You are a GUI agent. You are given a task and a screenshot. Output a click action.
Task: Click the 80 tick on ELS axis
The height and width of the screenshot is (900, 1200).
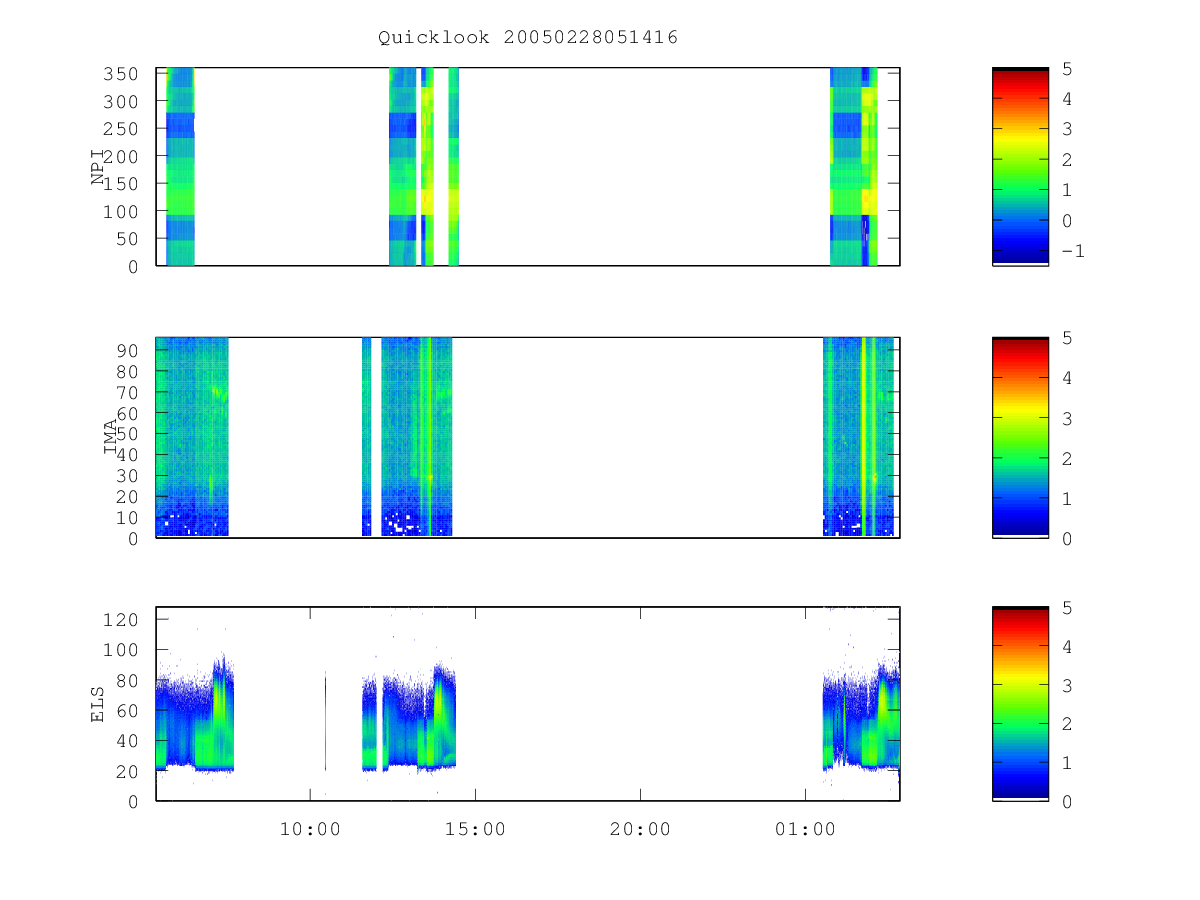pos(127,680)
